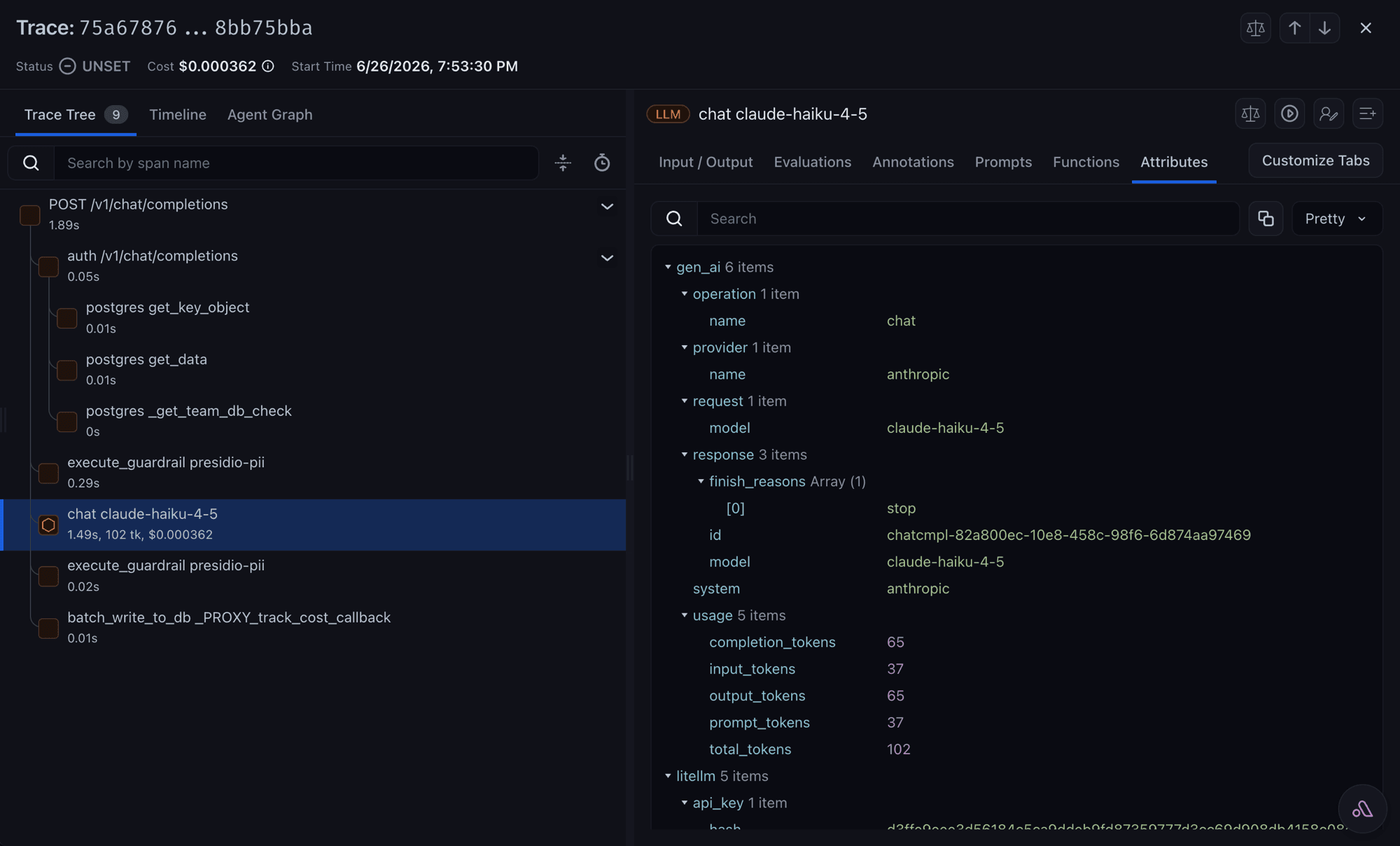Click the auth /v1/chat/completions span icon
The width and height of the screenshot is (1400, 846).
tap(48, 266)
